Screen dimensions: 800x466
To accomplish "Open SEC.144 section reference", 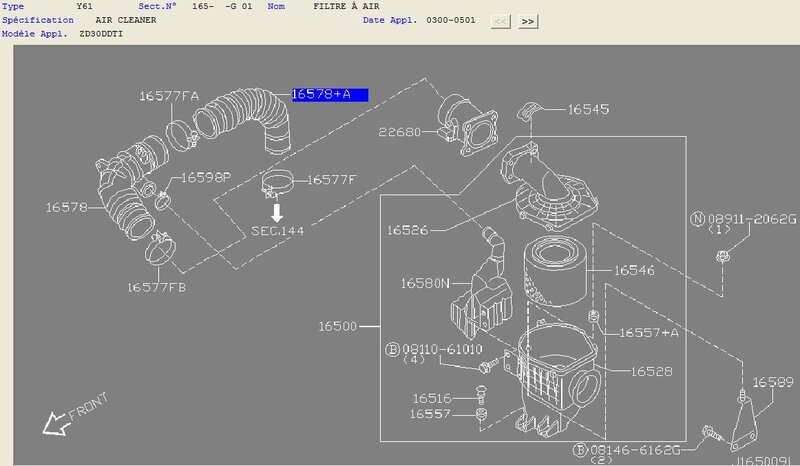I will coord(277,230).
